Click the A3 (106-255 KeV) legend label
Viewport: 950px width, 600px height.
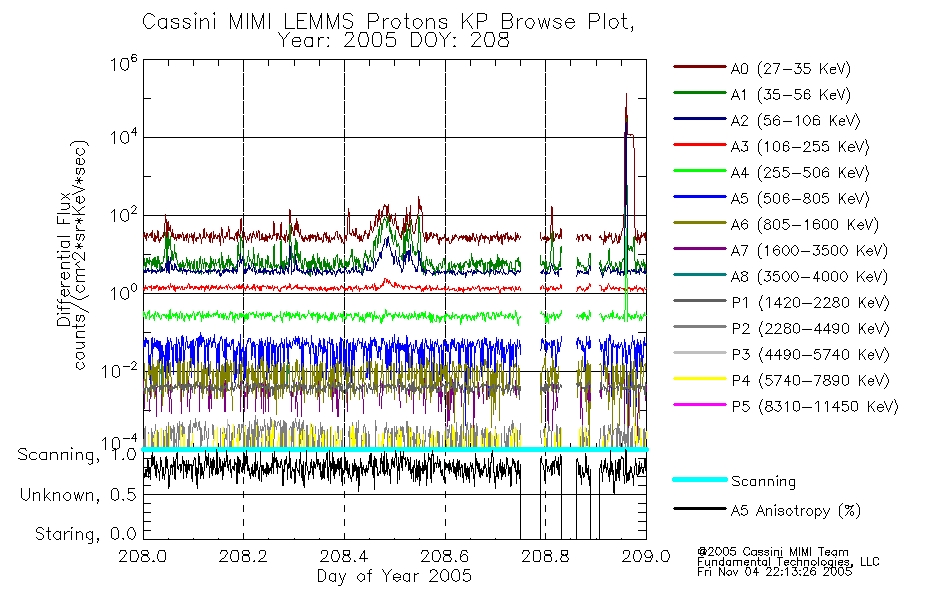click(x=800, y=147)
